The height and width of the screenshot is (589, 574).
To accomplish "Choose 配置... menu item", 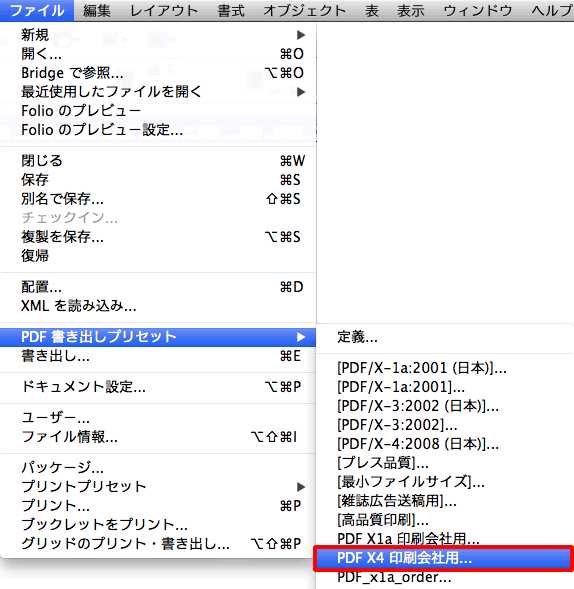I will [x=158, y=287].
